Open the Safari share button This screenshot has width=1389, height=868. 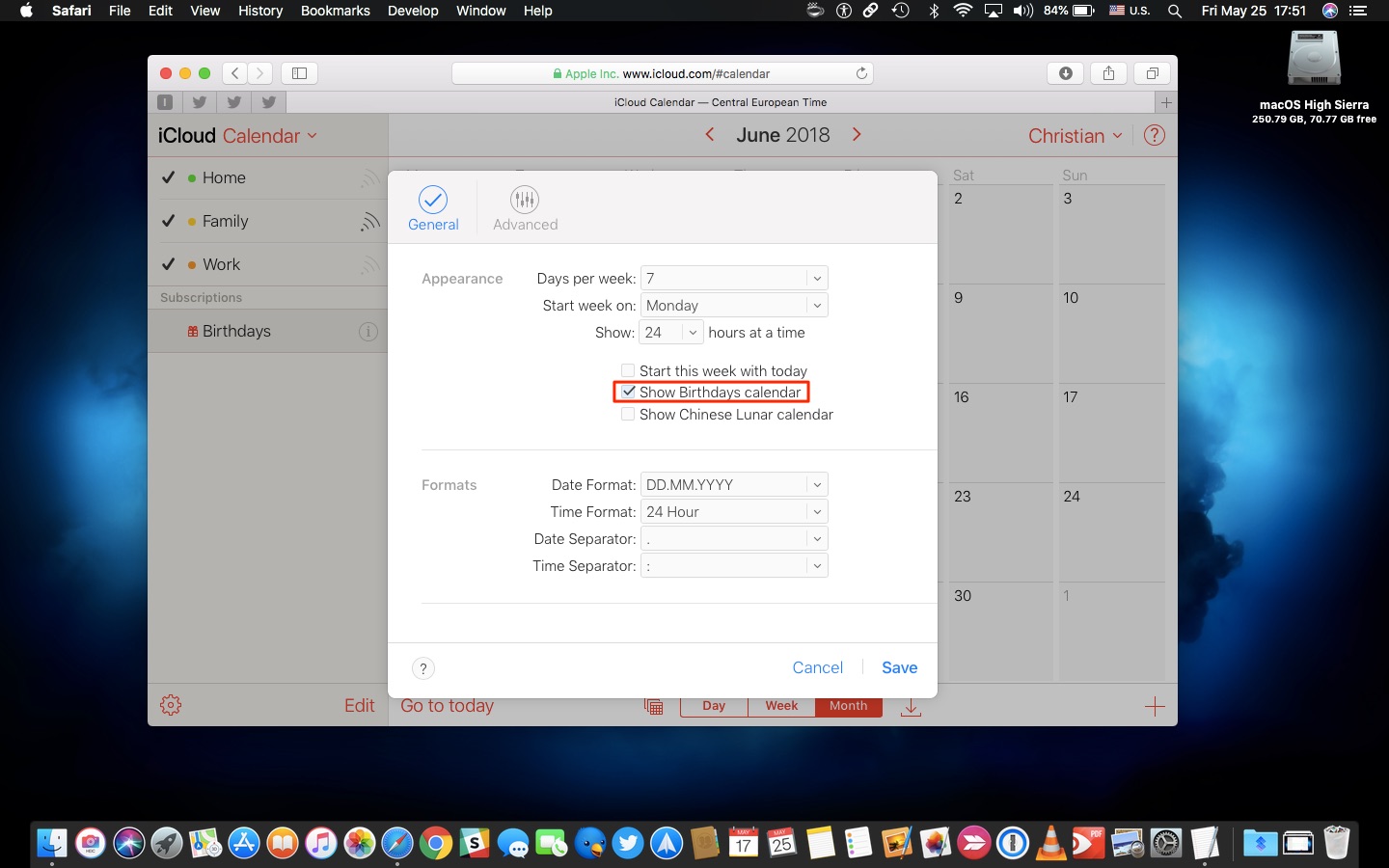pyautogui.click(x=1108, y=73)
